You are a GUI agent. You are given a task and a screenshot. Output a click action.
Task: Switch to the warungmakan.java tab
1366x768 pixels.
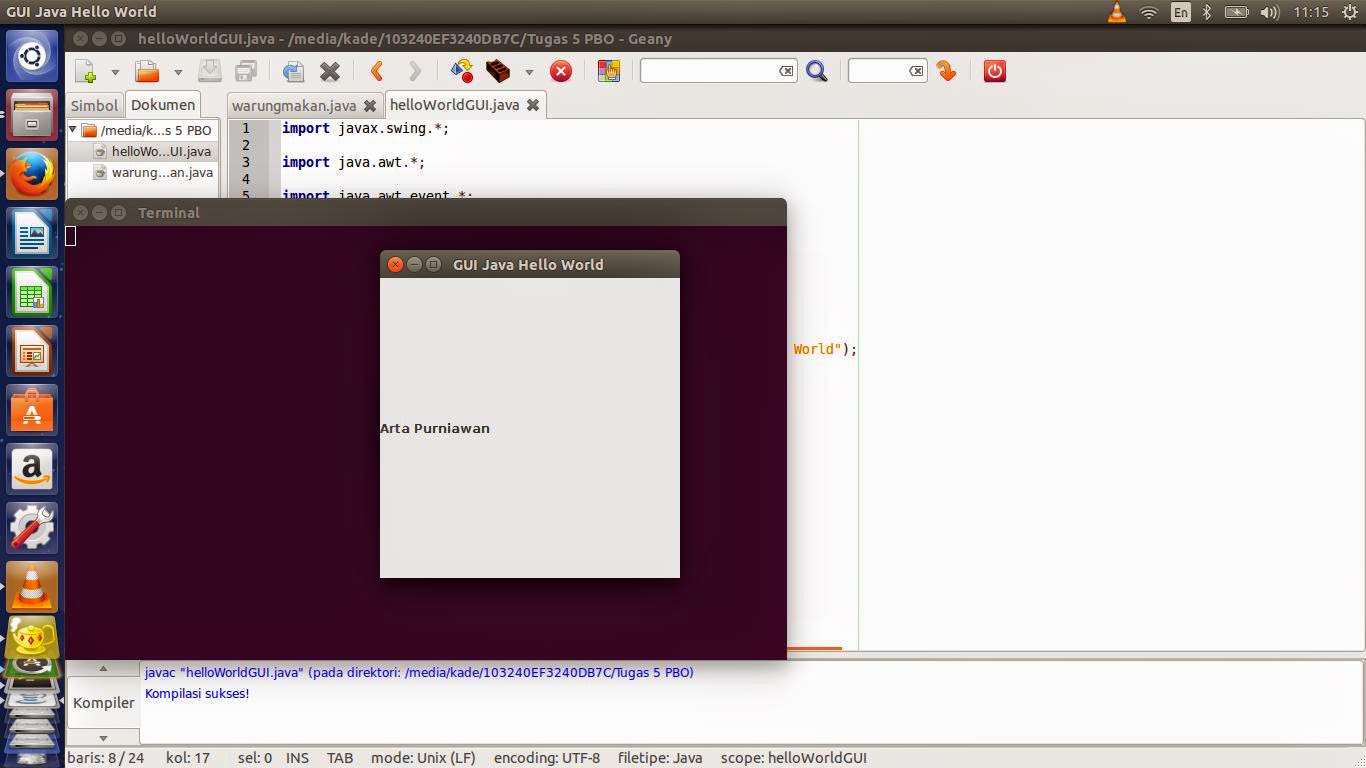point(297,105)
